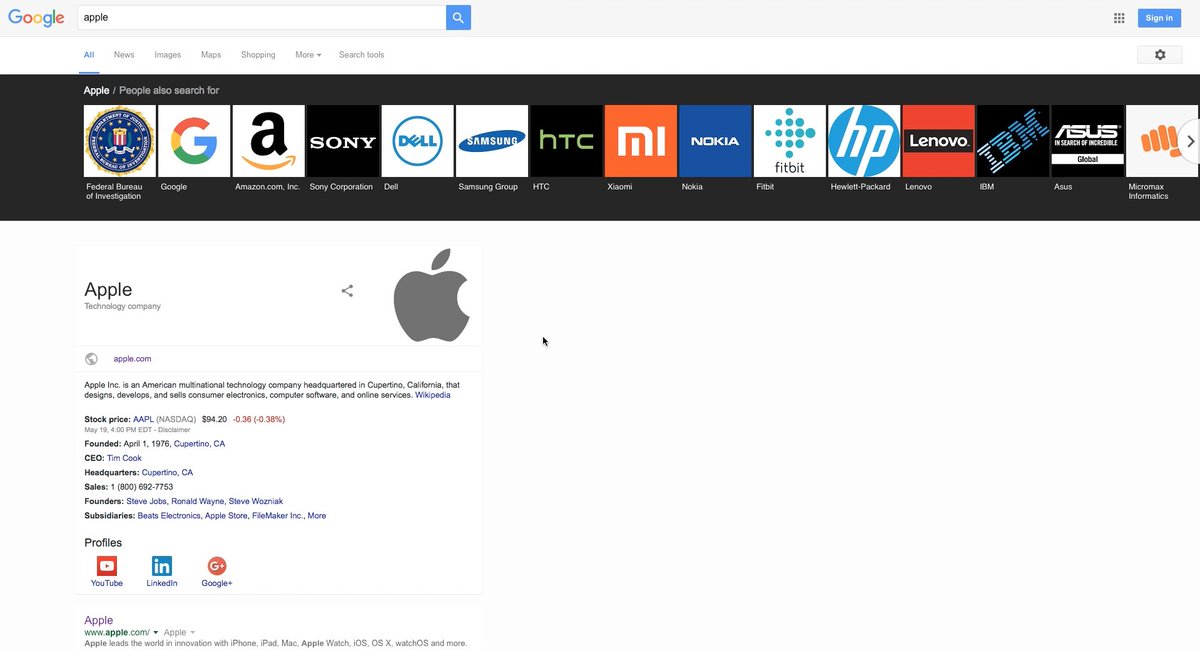Viewport: 1200px width, 651px height.
Task: Select the Lenovo tile
Action: point(939,141)
